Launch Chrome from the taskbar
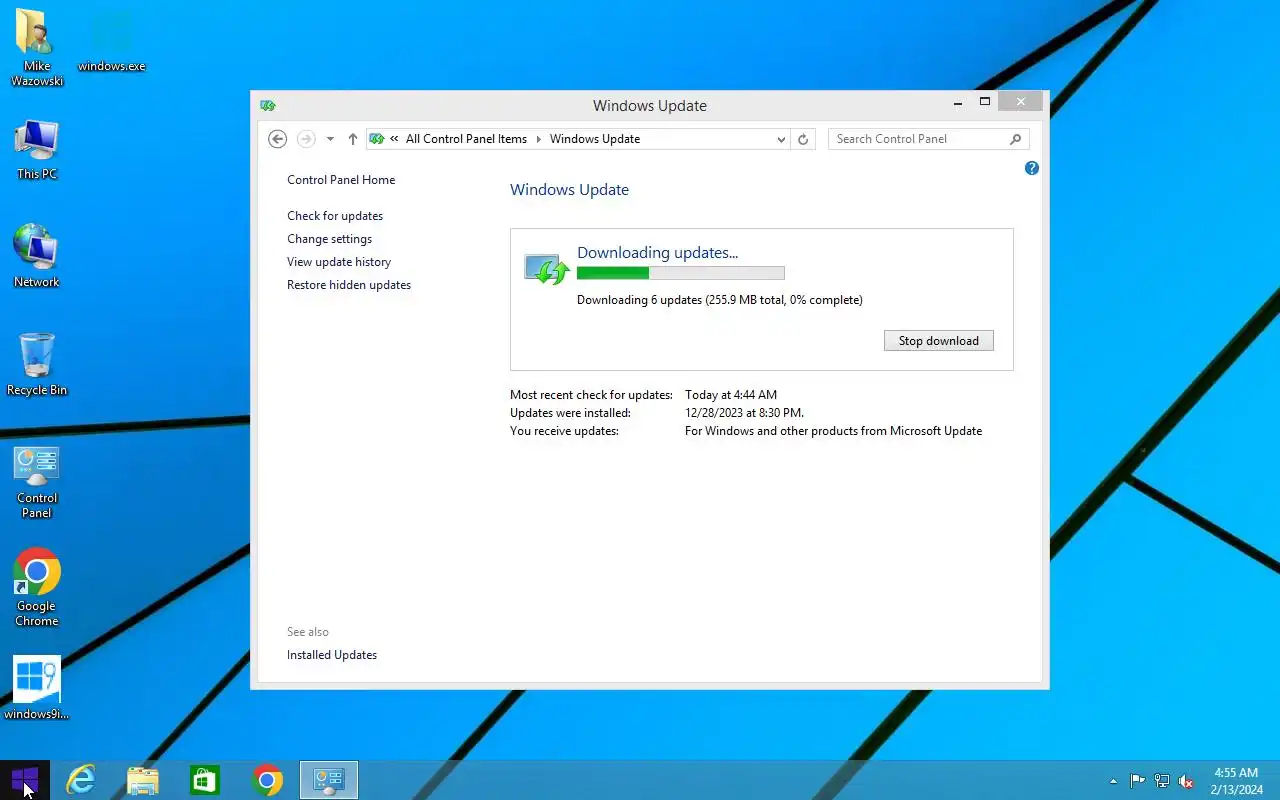 (267, 780)
